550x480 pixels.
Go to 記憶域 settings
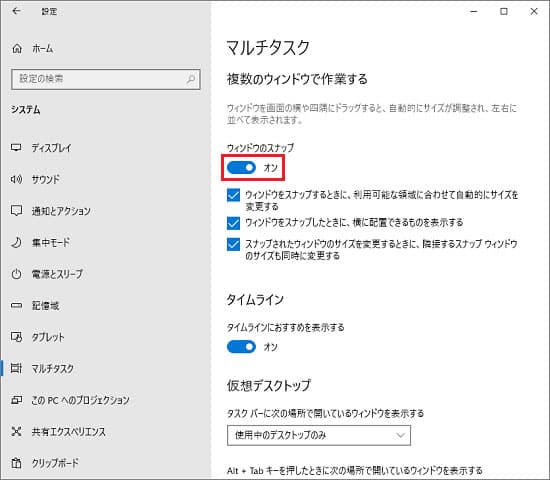(46, 306)
